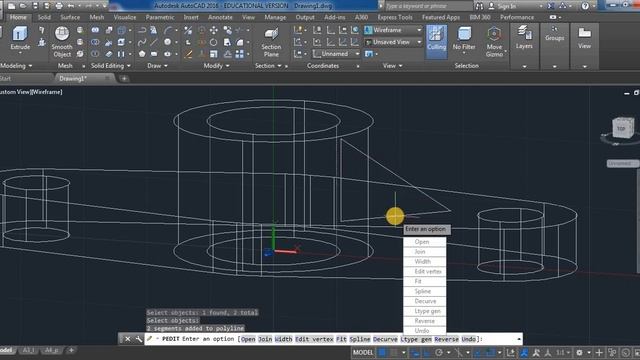640x360 pixels.
Task: Select the Arc draw tool
Action: 168,30
